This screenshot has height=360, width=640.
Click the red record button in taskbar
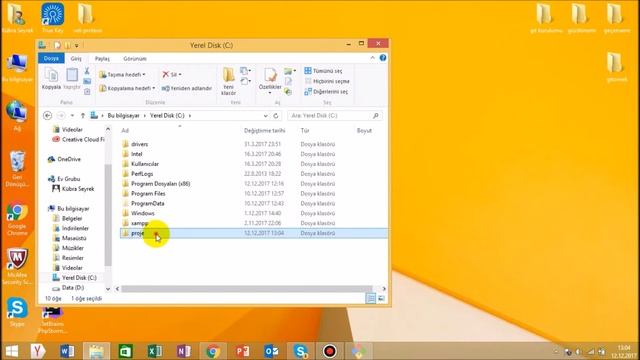point(329,351)
